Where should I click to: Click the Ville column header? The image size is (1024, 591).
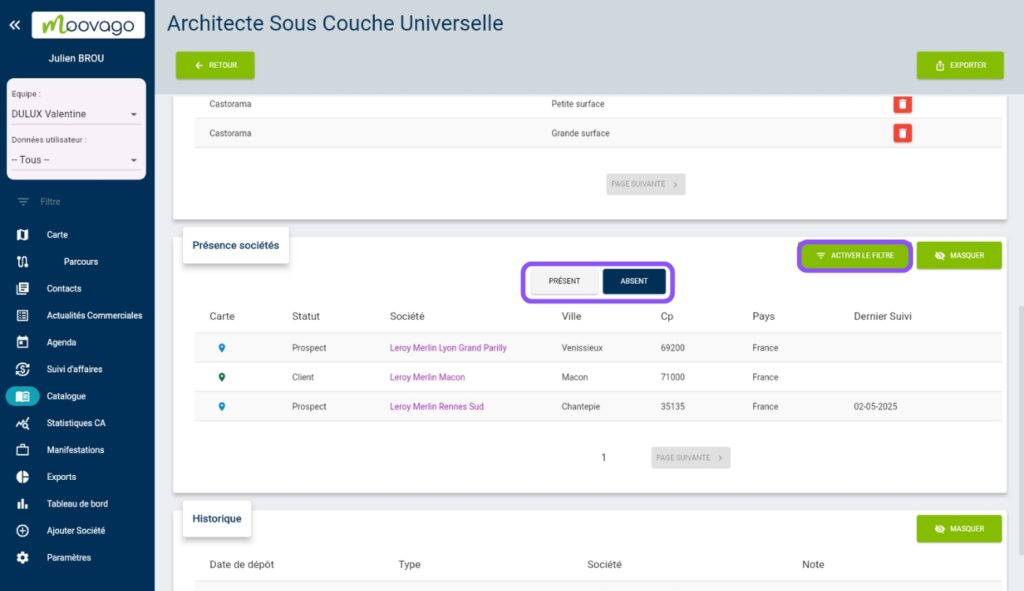point(571,317)
